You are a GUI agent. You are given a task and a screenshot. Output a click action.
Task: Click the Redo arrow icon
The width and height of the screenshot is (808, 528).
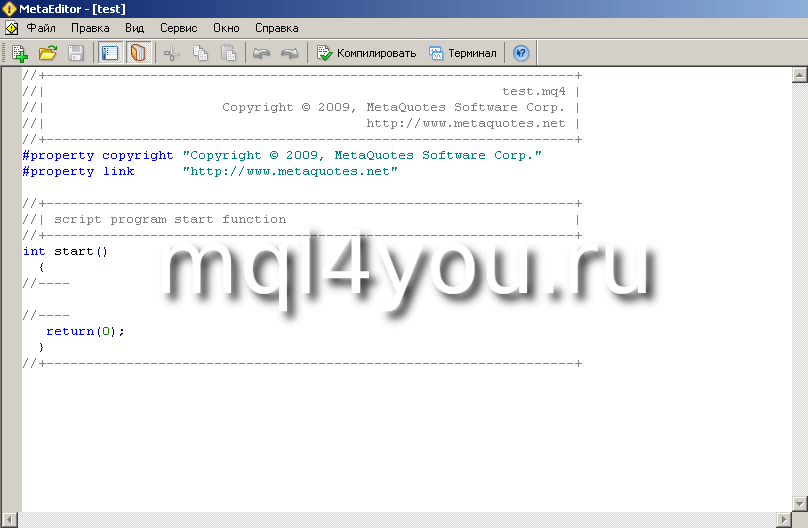[290, 53]
